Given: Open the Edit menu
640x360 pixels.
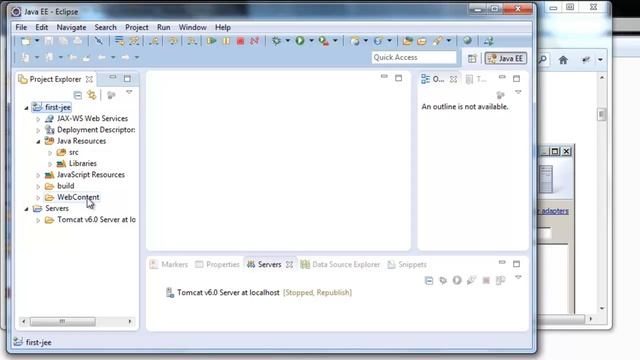Looking at the screenshot, I should tap(42, 27).
